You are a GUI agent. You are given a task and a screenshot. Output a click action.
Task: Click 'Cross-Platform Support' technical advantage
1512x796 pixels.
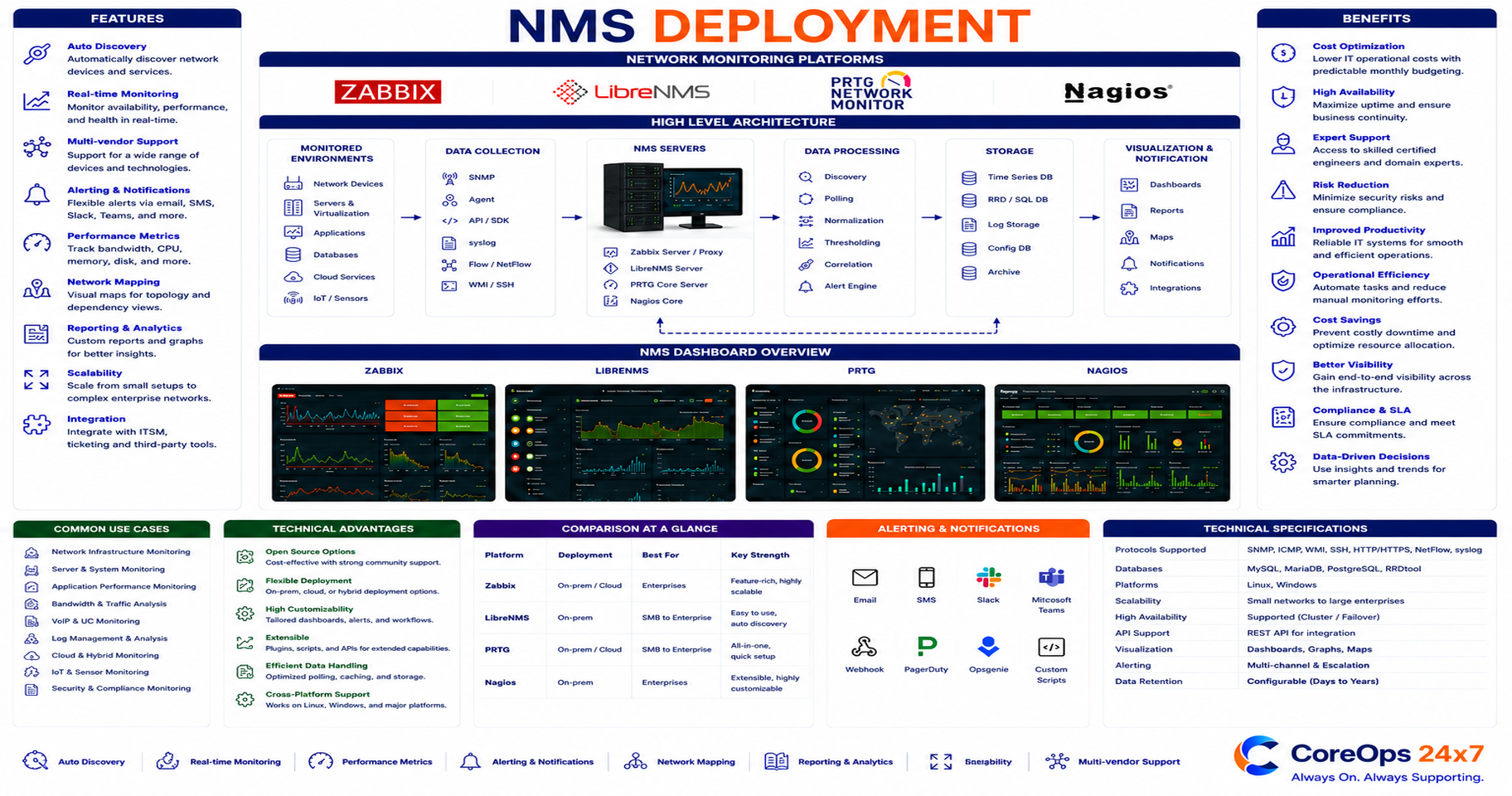coord(317,694)
